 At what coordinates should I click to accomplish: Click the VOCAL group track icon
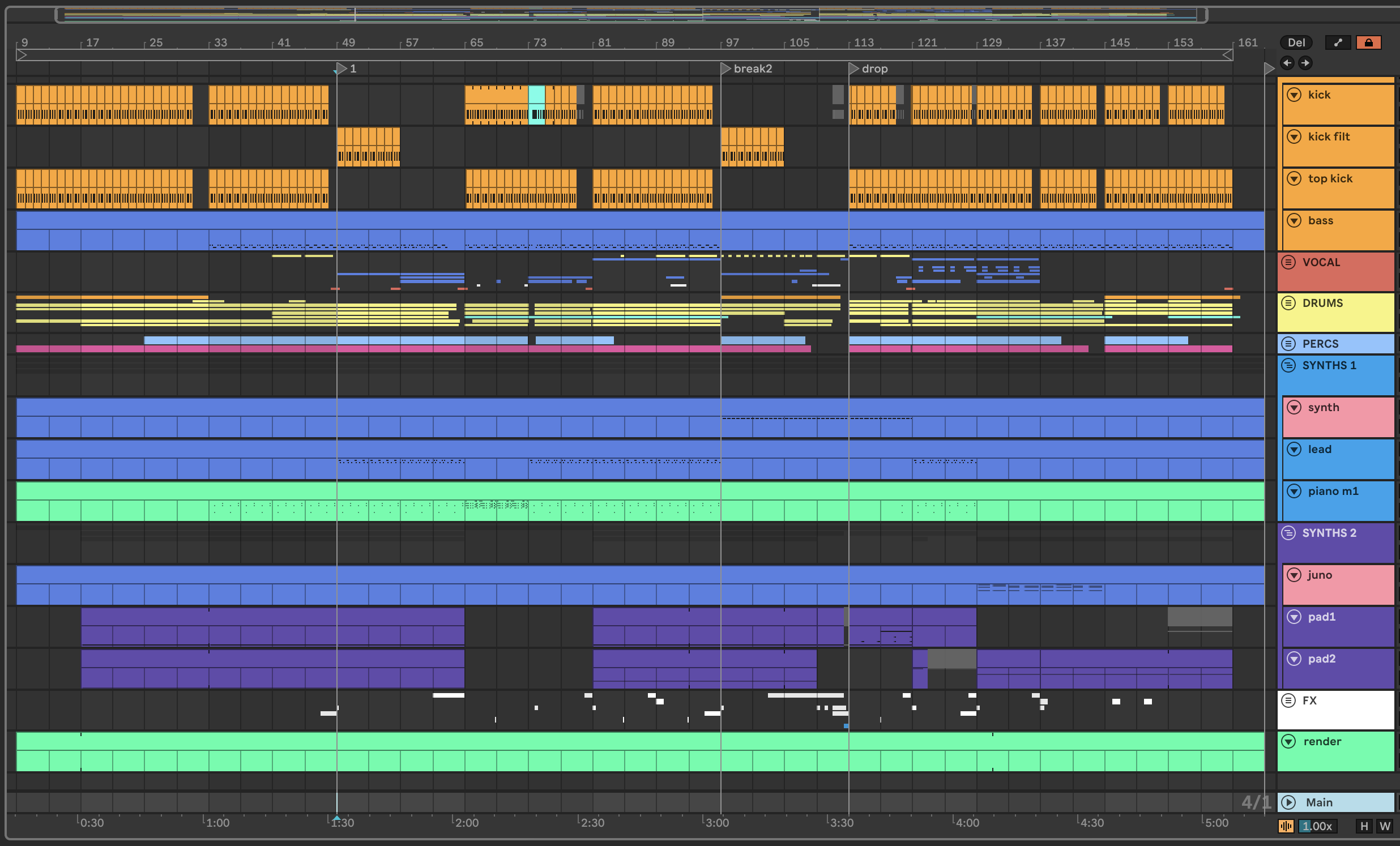coord(1288,263)
